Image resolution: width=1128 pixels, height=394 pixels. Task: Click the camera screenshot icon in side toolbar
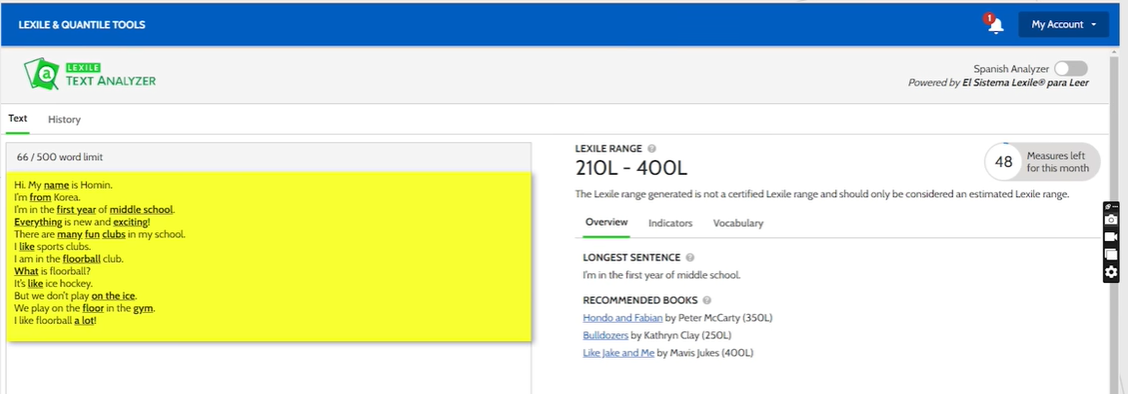[x=1111, y=219]
